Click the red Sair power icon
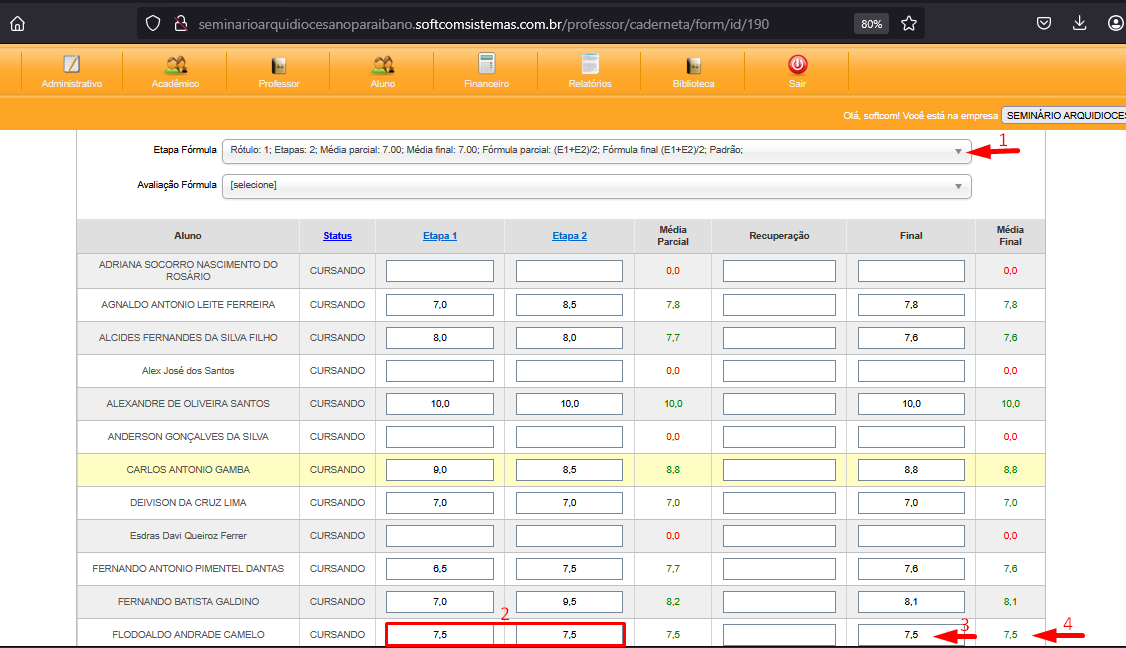 click(797, 65)
